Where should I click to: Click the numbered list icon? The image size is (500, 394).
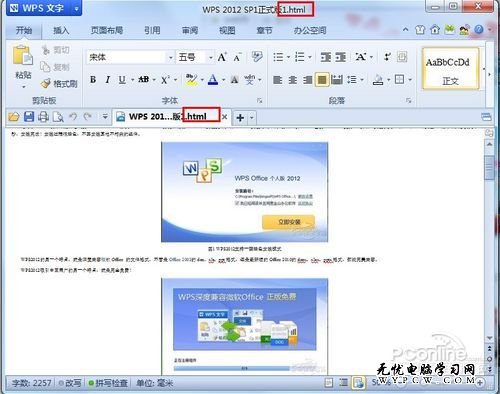[x=300, y=57]
